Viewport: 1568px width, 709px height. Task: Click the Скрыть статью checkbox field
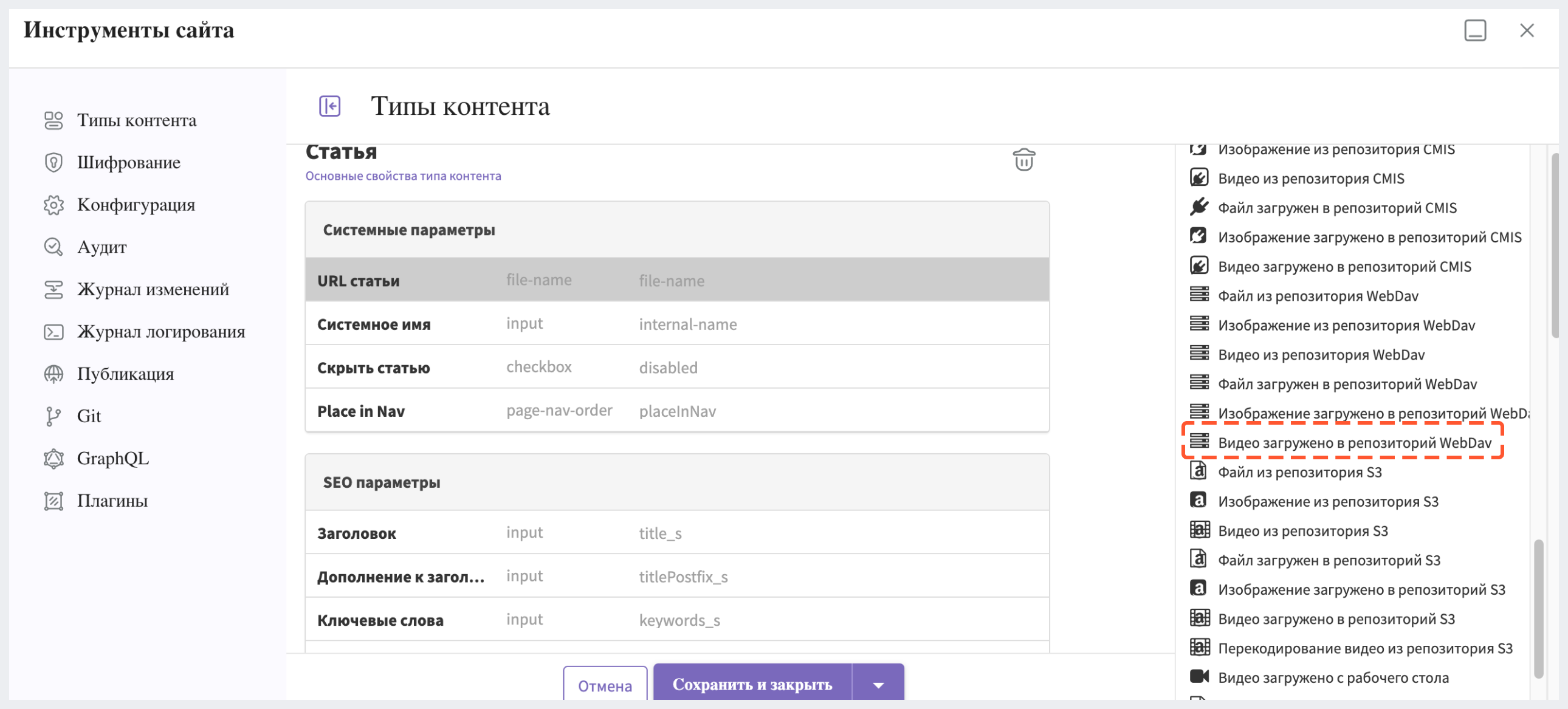[678, 367]
